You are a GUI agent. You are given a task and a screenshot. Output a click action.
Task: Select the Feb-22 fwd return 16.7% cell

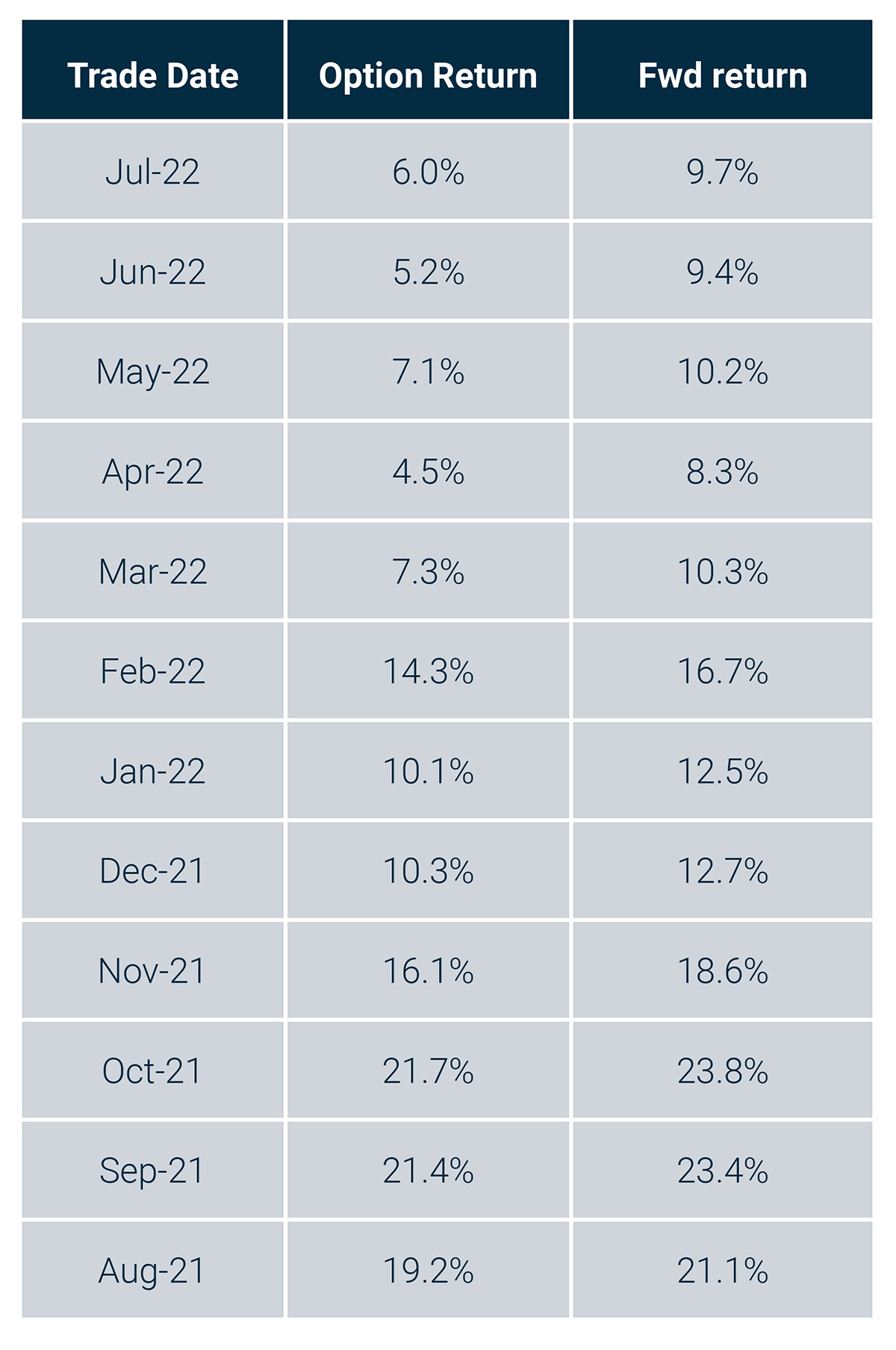722,671
